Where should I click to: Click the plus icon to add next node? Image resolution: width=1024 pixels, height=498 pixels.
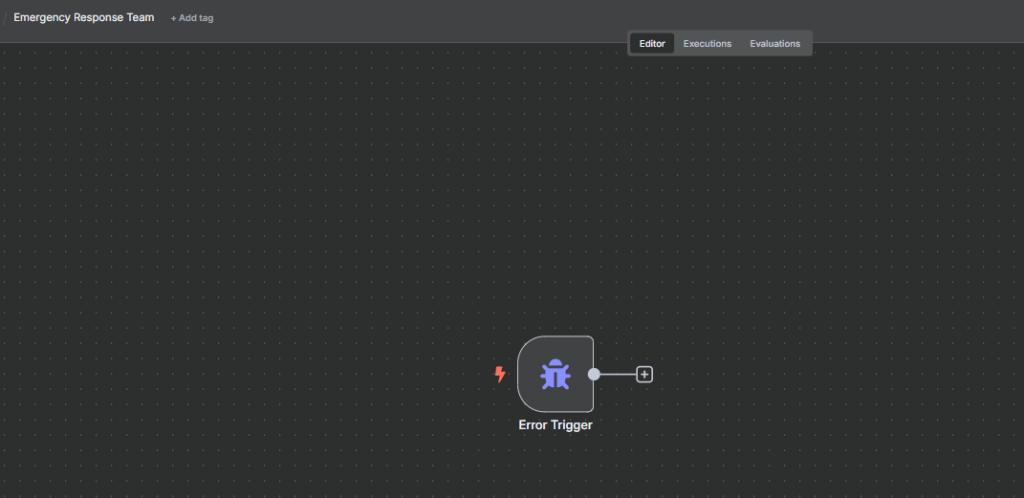coord(644,374)
